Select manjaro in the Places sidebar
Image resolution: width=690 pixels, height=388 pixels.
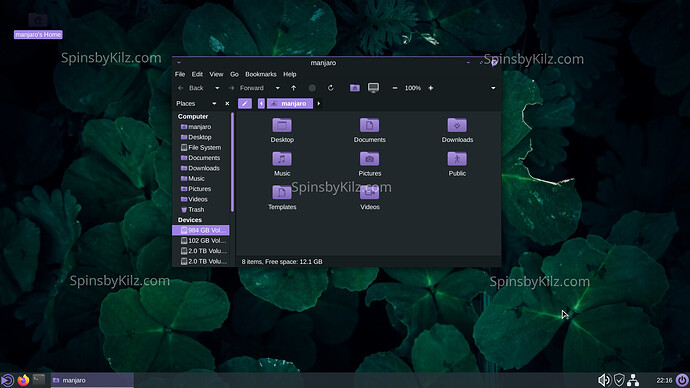pos(201,127)
